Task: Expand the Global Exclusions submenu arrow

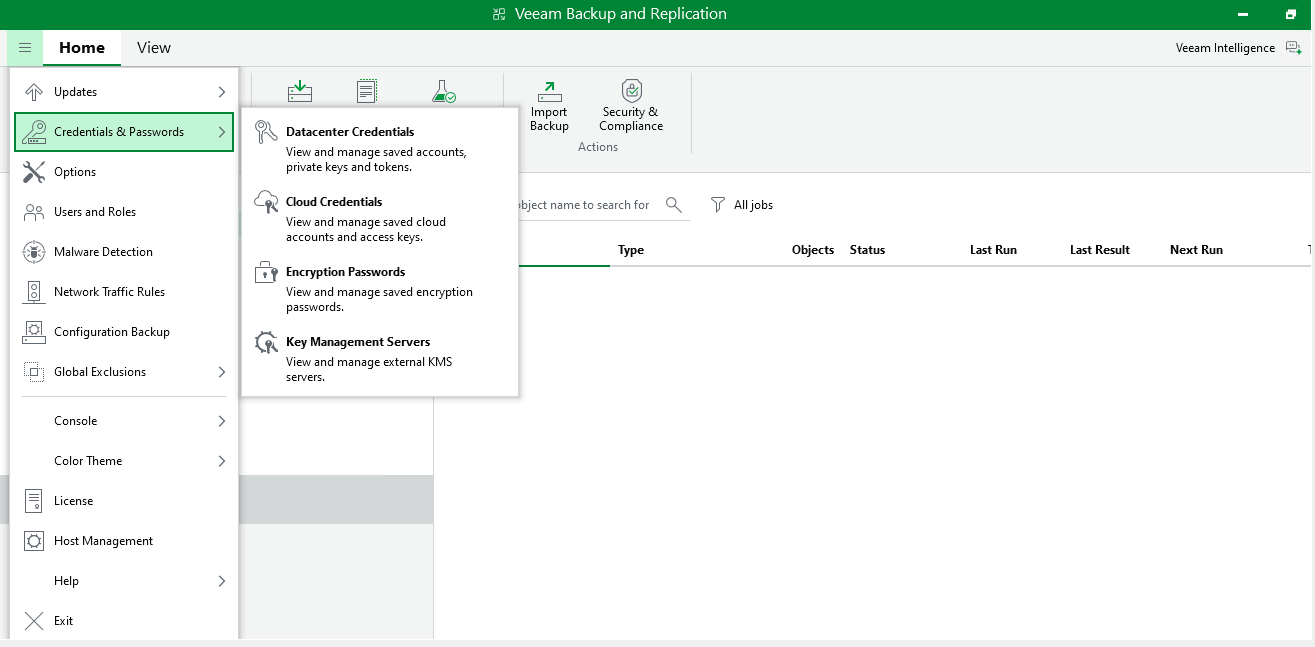Action: click(x=221, y=372)
